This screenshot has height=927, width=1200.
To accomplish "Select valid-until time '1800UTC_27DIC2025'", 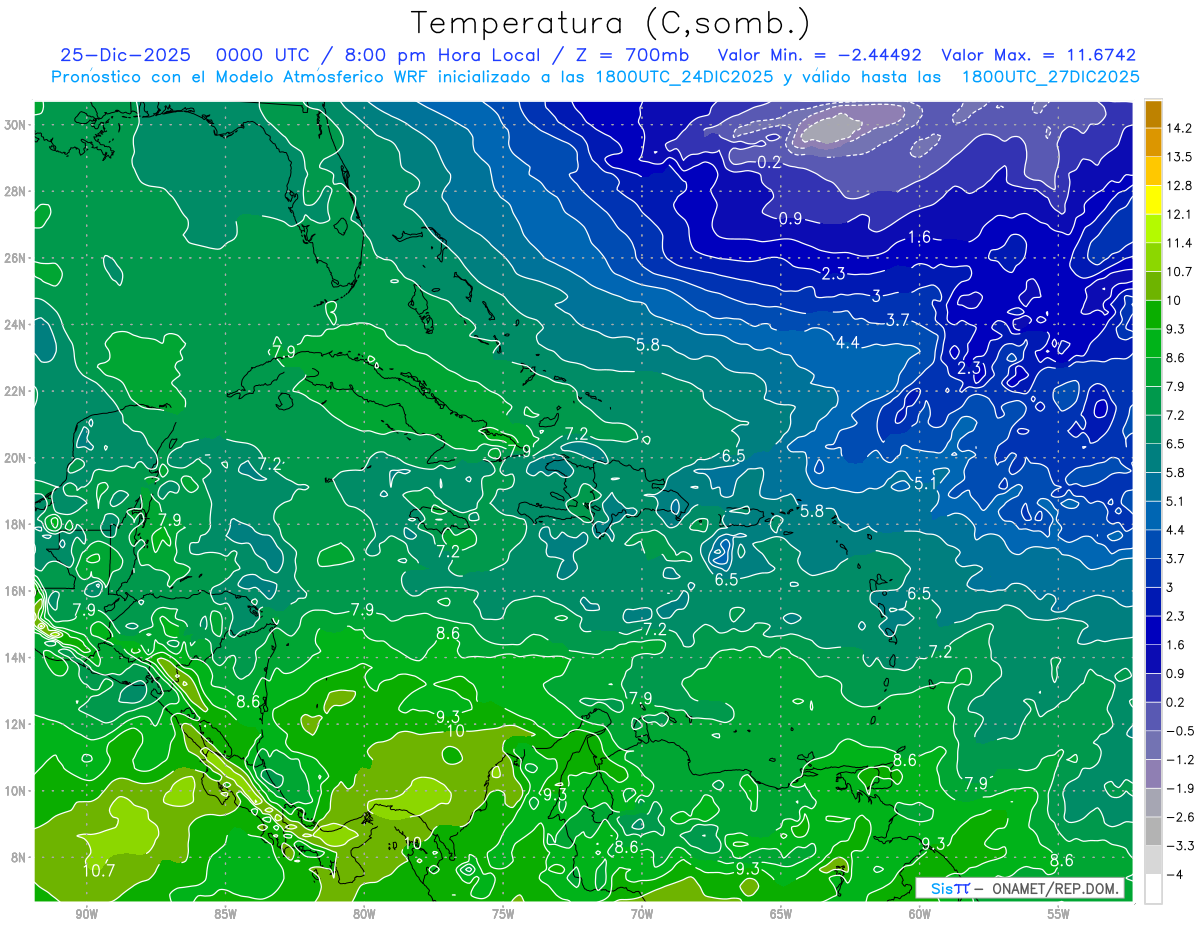I will point(1050,77).
